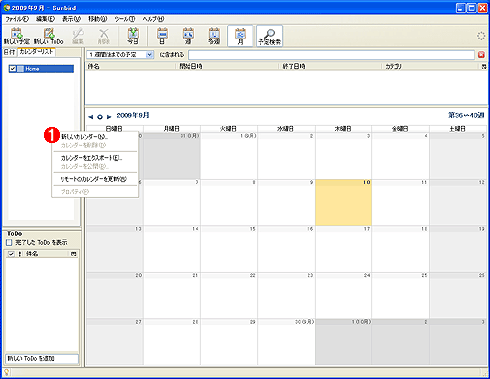Switch to week view toolbar icon
Screen dimensions: 490x379
point(188,36)
